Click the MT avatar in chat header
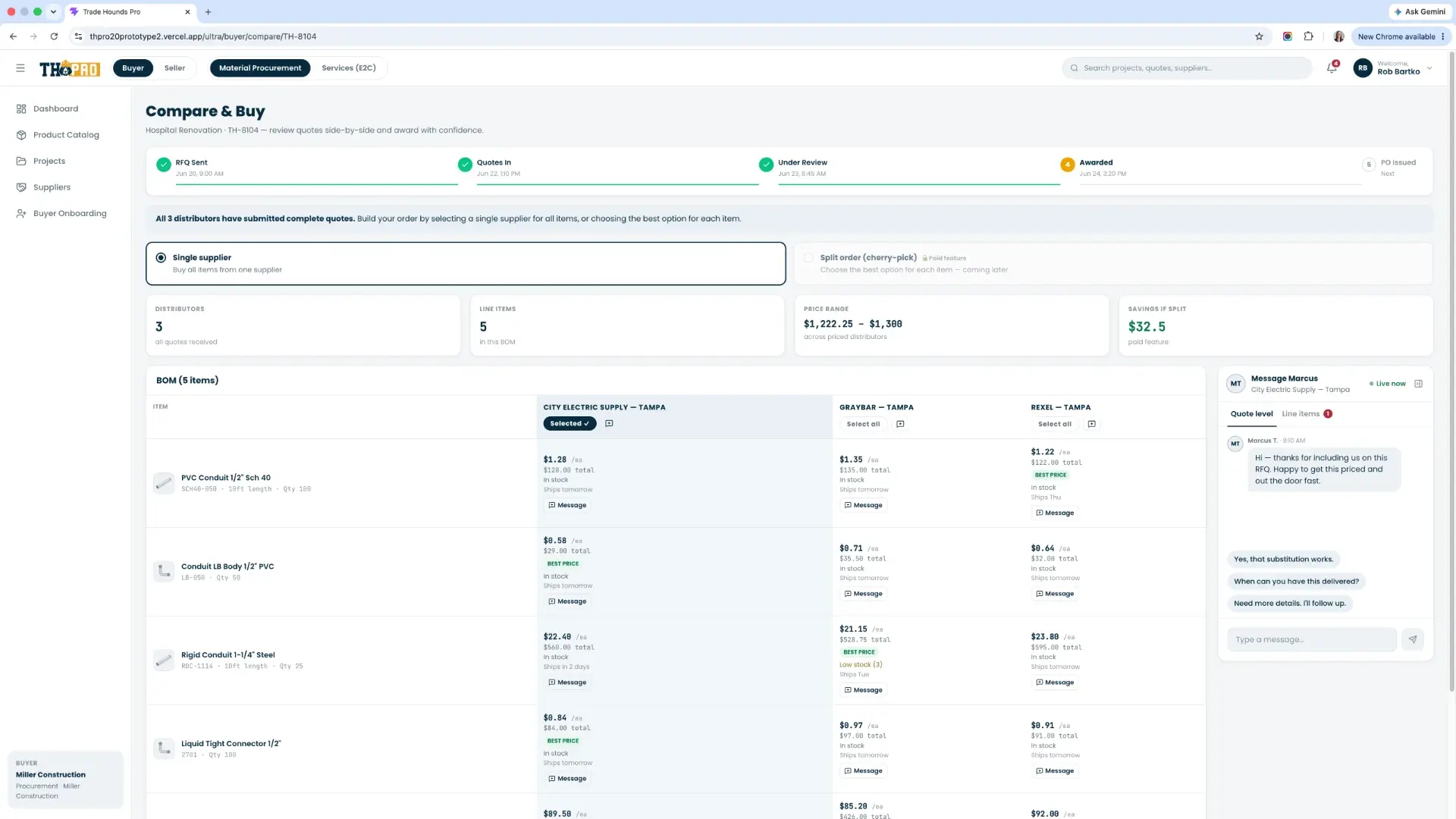 pyautogui.click(x=1236, y=384)
